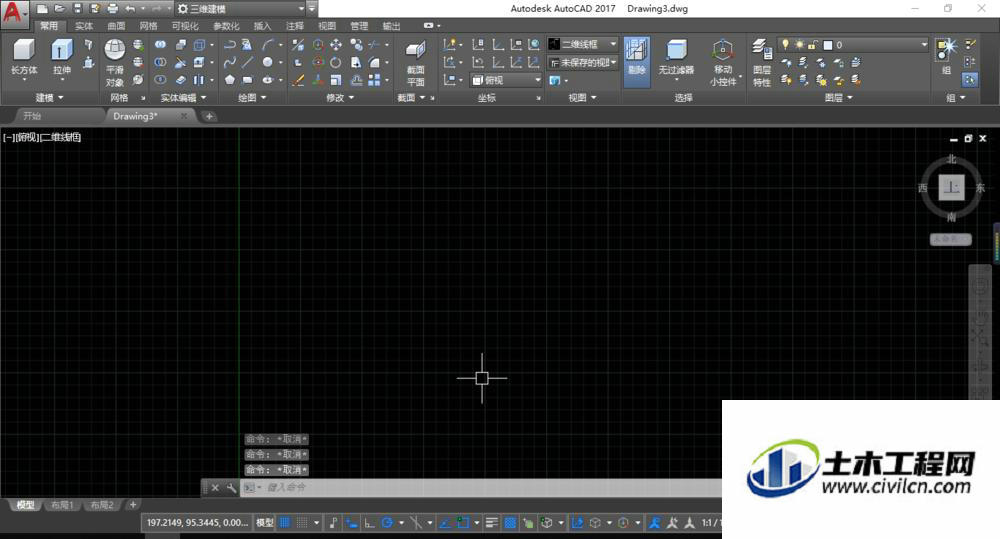Click the viewport label [-][俯视][二维线框]
Viewport: 1000px width, 539px height.
pyautogui.click(x=42, y=137)
